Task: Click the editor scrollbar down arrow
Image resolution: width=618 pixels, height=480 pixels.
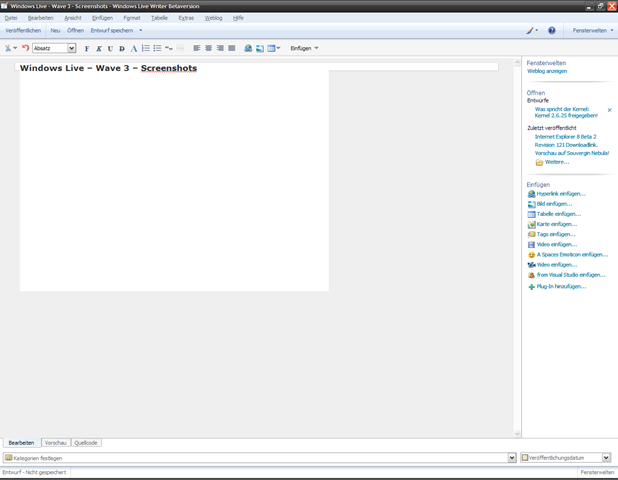Action: 517,434
